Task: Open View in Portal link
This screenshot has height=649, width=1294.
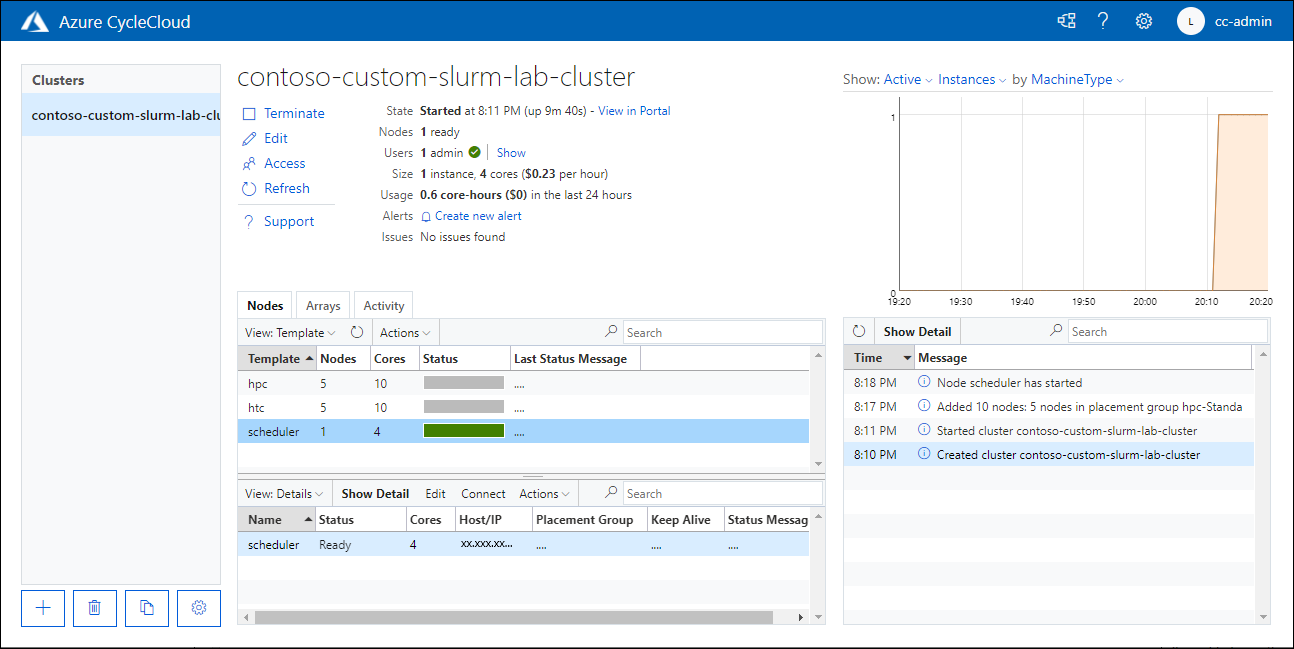Action: click(634, 111)
